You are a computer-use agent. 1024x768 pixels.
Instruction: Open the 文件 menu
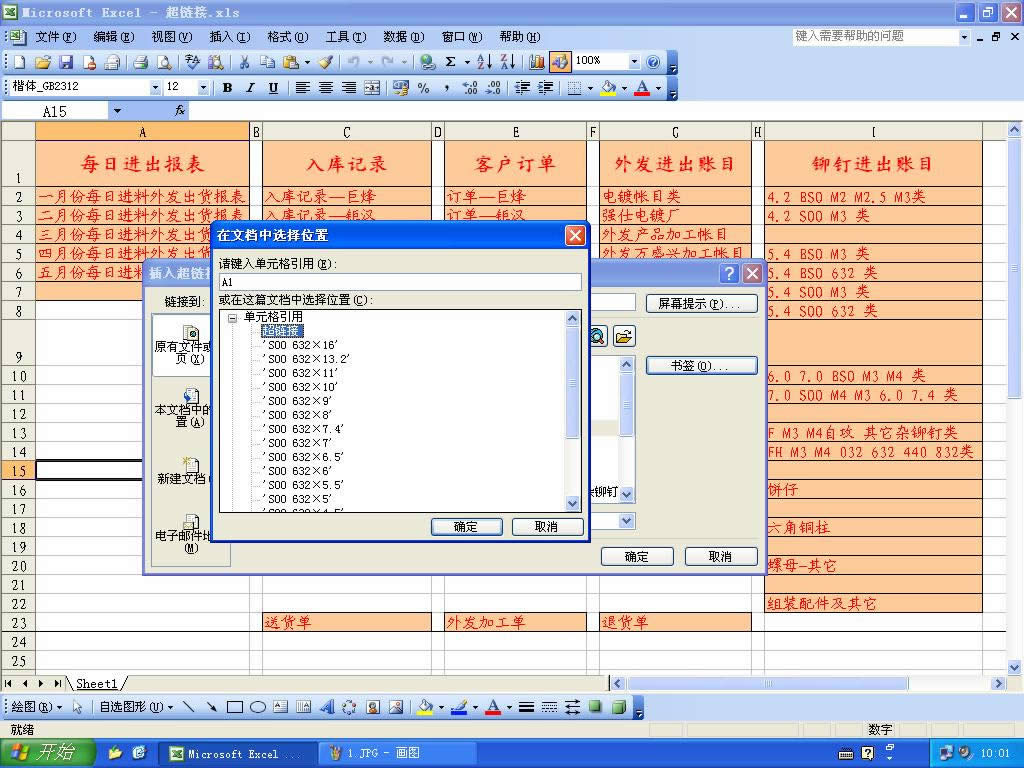point(56,37)
